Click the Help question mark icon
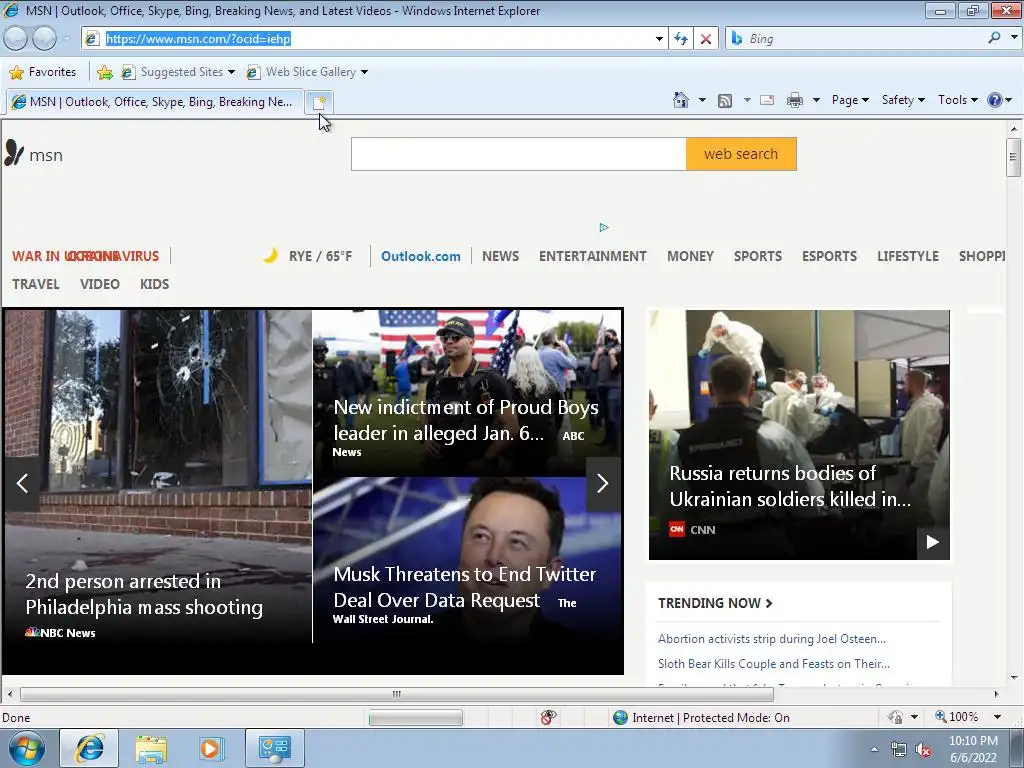 point(995,100)
